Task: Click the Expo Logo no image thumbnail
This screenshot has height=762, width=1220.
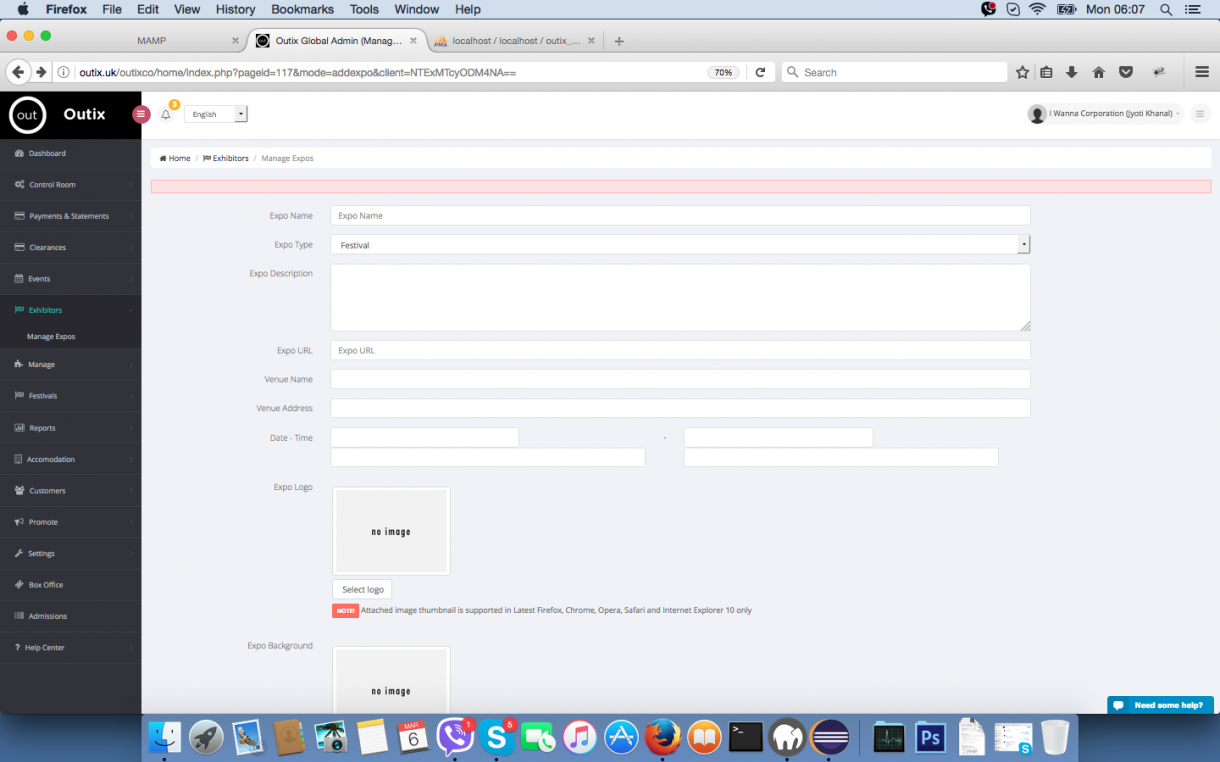Action: tap(391, 531)
